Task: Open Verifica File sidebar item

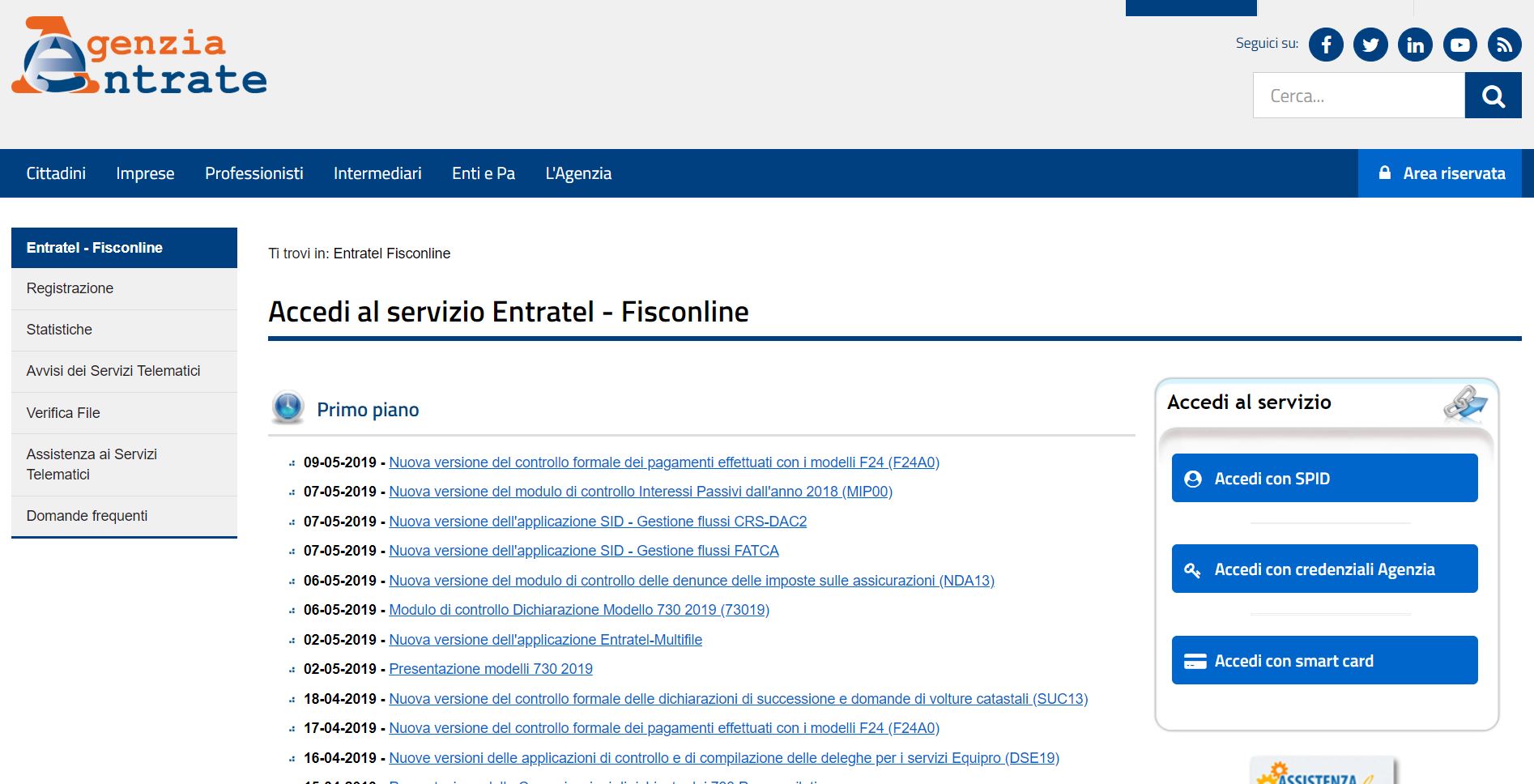Action: pos(124,413)
